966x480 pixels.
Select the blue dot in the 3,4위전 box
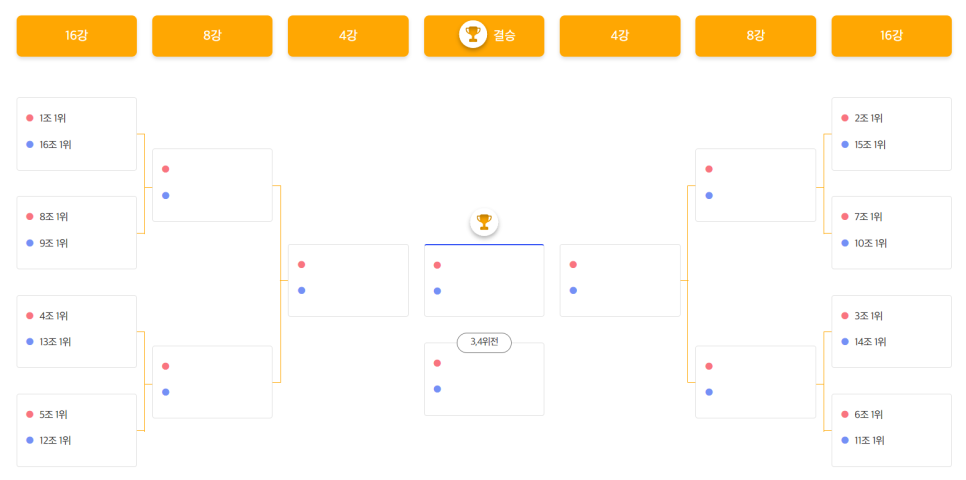(x=437, y=389)
